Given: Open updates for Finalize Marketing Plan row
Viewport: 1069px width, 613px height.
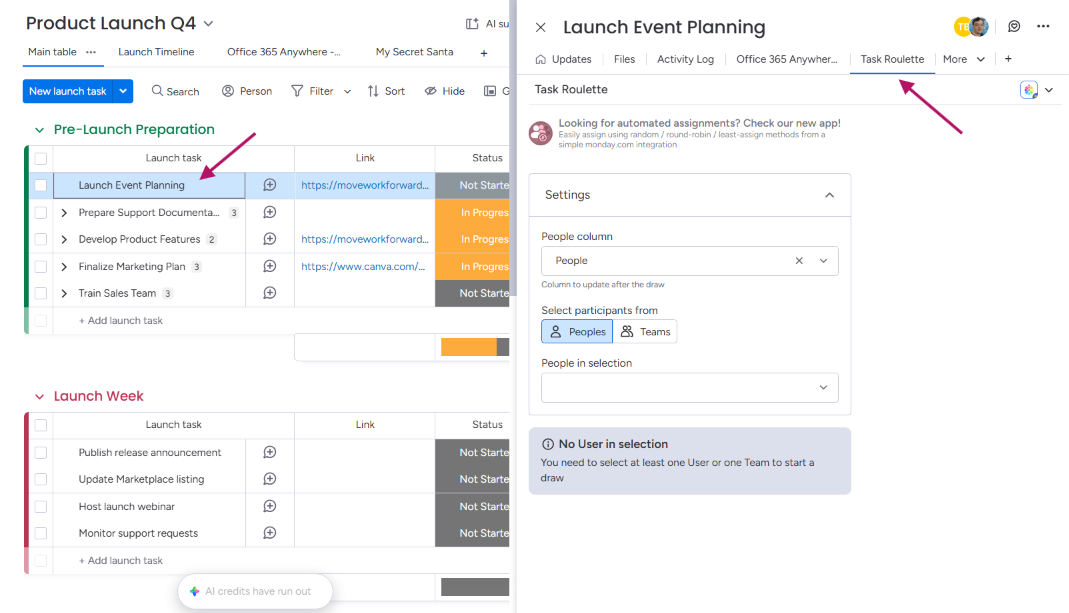Looking at the screenshot, I should pyautogui.click(x=270, y=266).
